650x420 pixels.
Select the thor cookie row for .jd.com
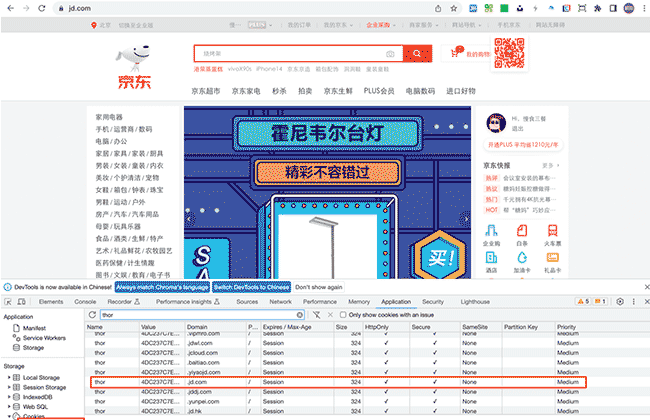coord(338,382)
